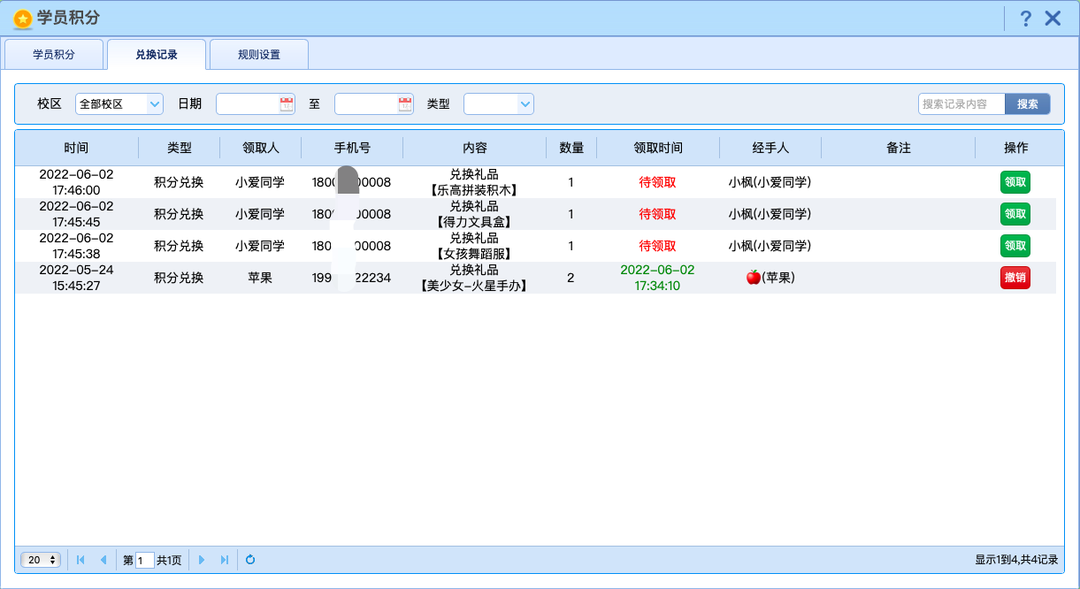Switch to the 学员积分 tab
The height and width of the screenshot is (589, 1080).
pos(54,54)
